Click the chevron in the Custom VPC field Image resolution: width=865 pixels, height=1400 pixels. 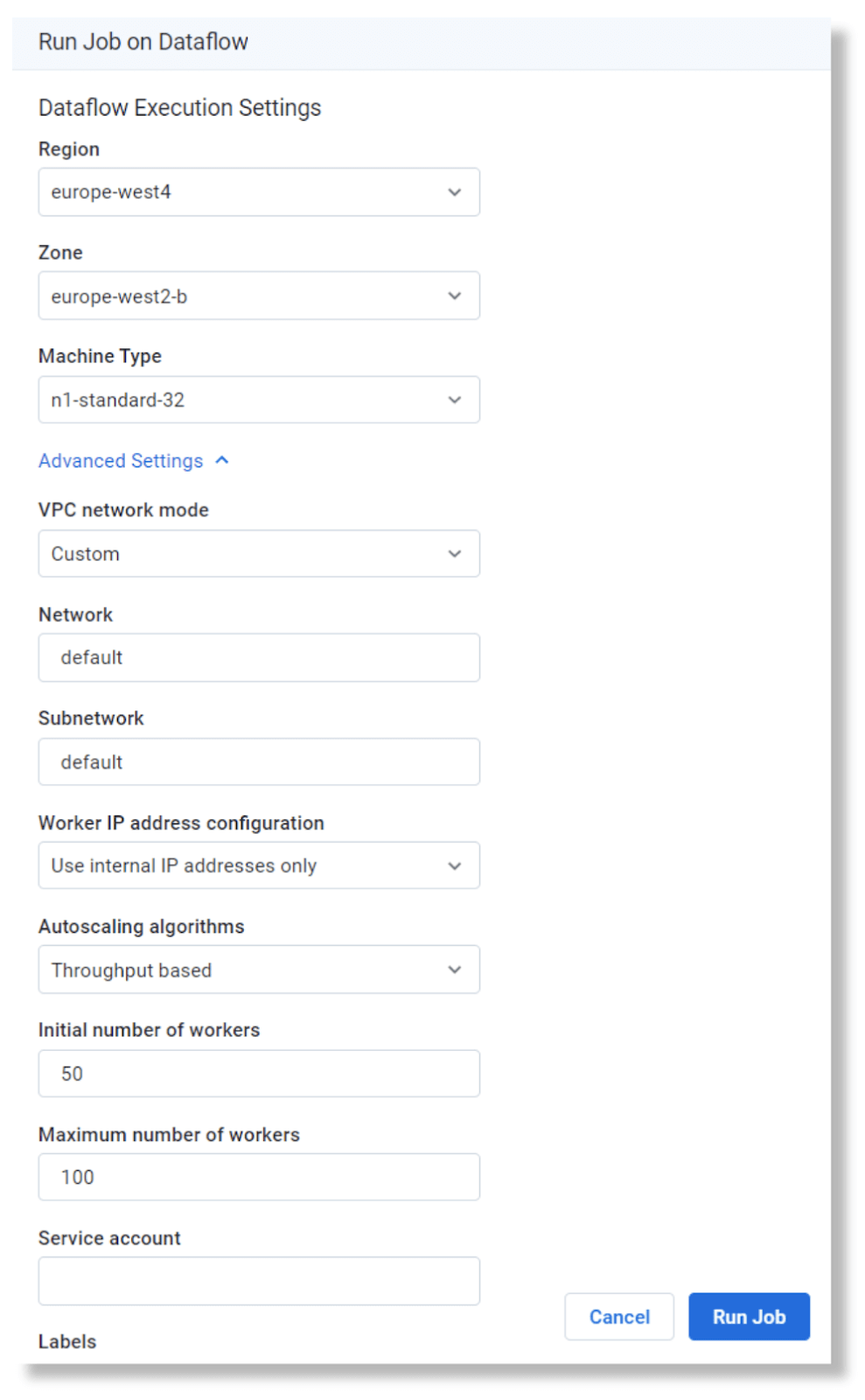point(455,554)
